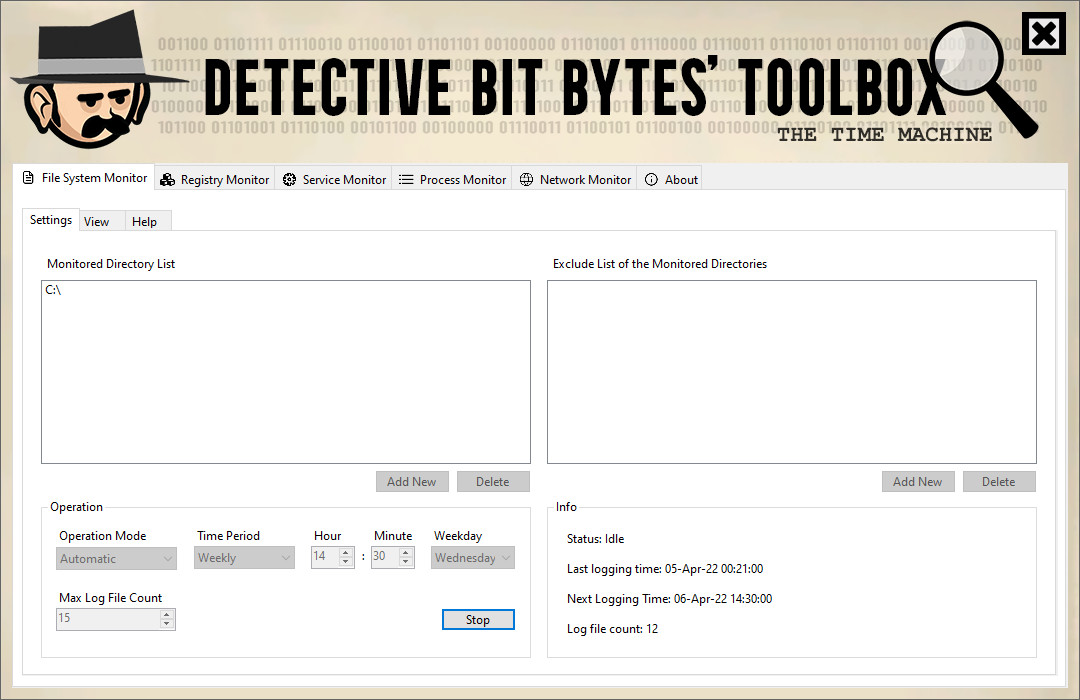Open the Weekday dropdown showing Wednesday

472,557
